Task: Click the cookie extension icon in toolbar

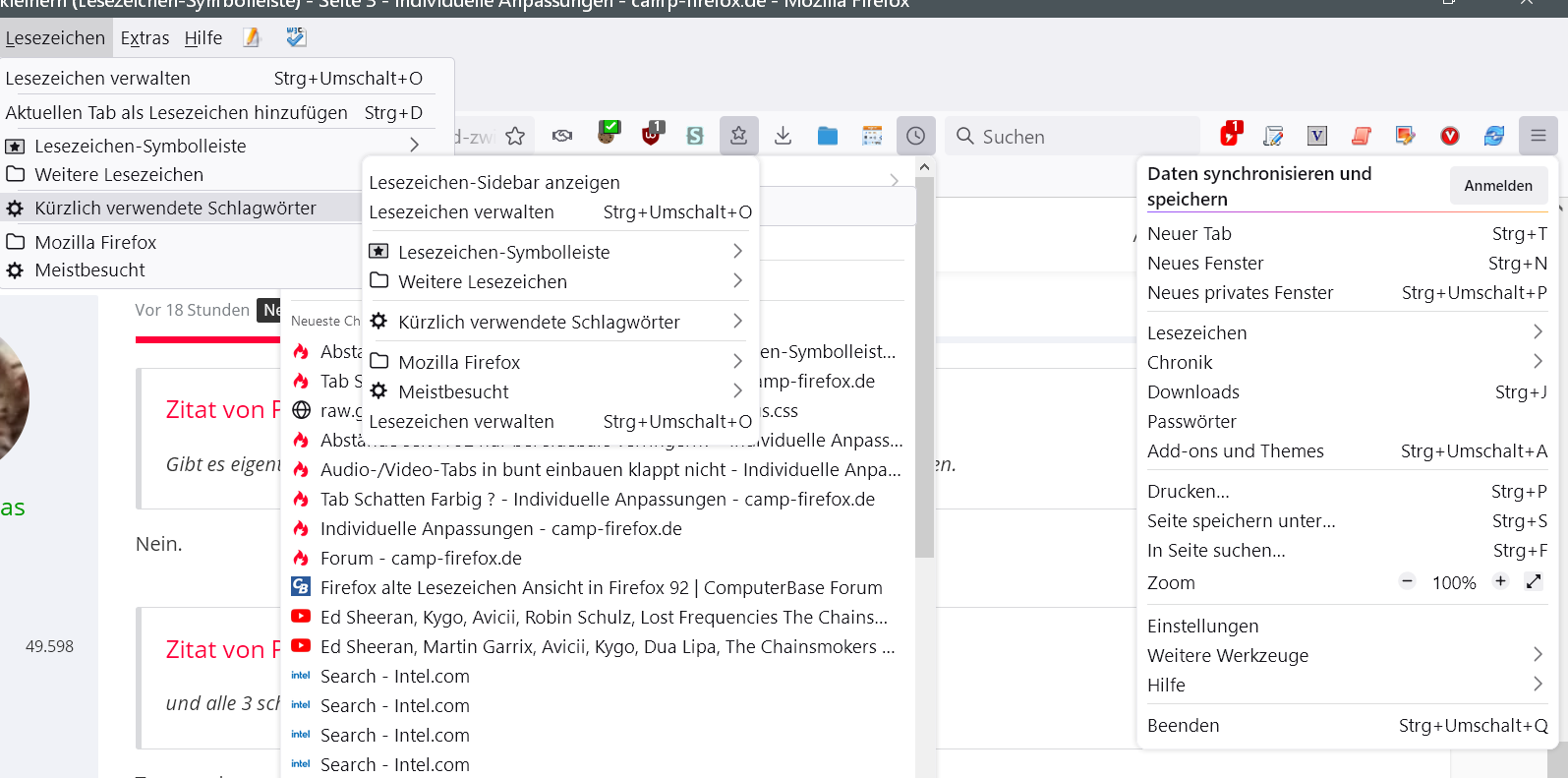Action: 608,135
